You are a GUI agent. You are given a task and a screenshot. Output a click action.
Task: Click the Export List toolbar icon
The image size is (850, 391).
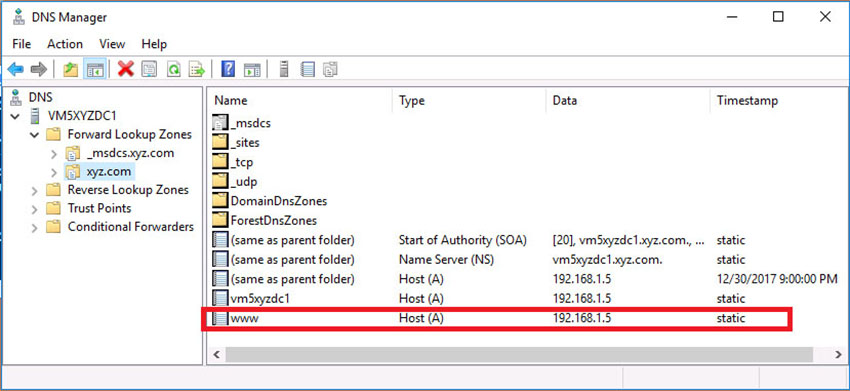(197, 69)
